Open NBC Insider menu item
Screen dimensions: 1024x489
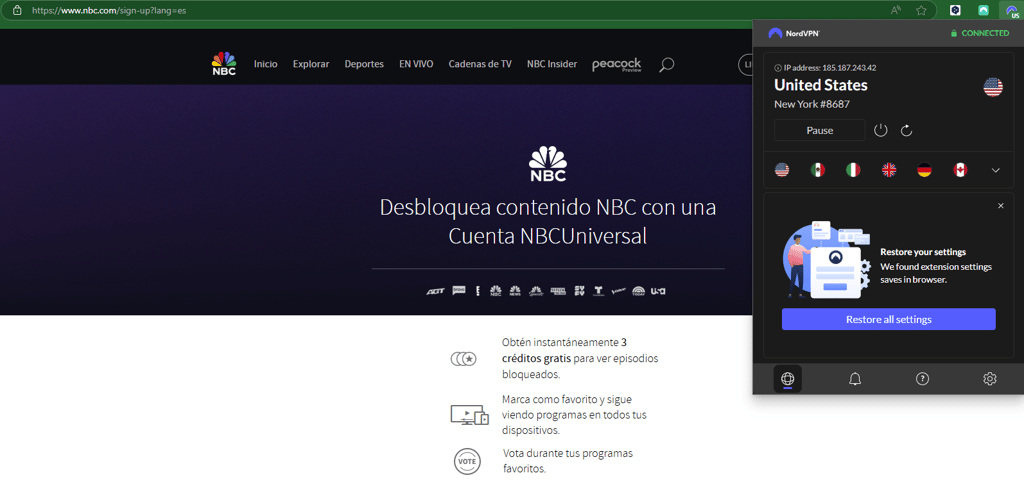click(552, 64)
